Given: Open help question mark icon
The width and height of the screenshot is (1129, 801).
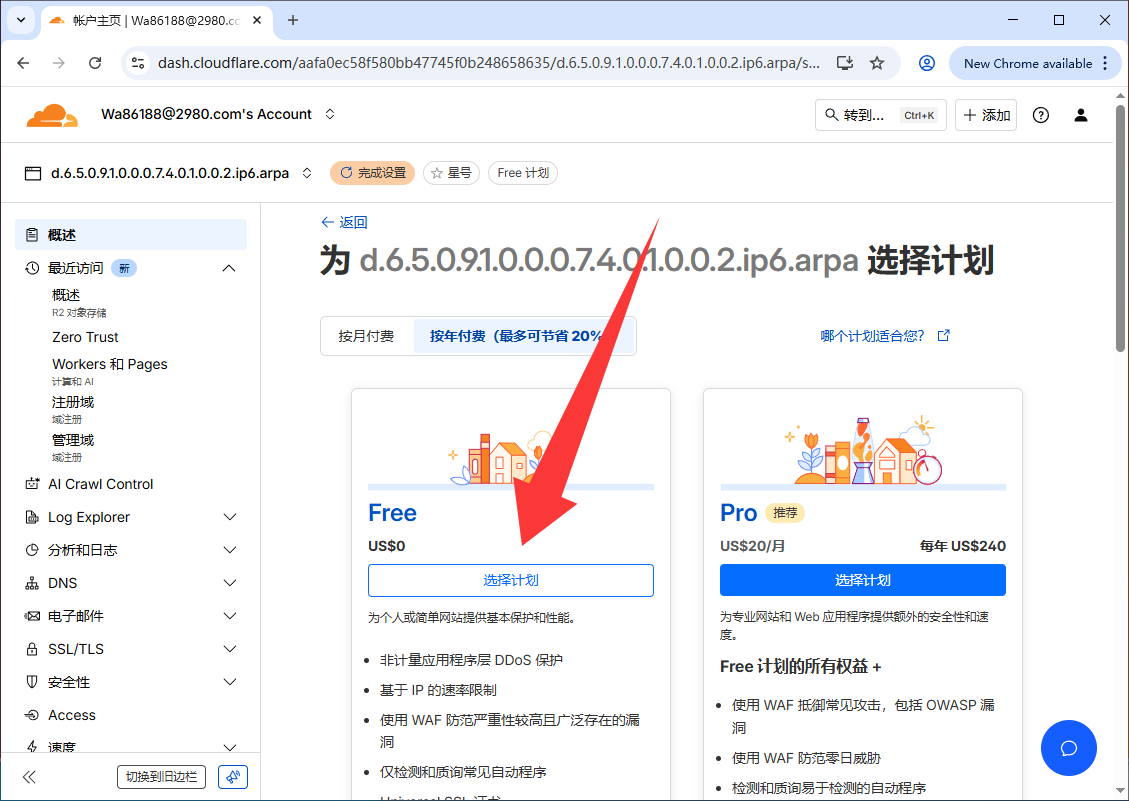Looking at the screenshot, I should 1041,115.
